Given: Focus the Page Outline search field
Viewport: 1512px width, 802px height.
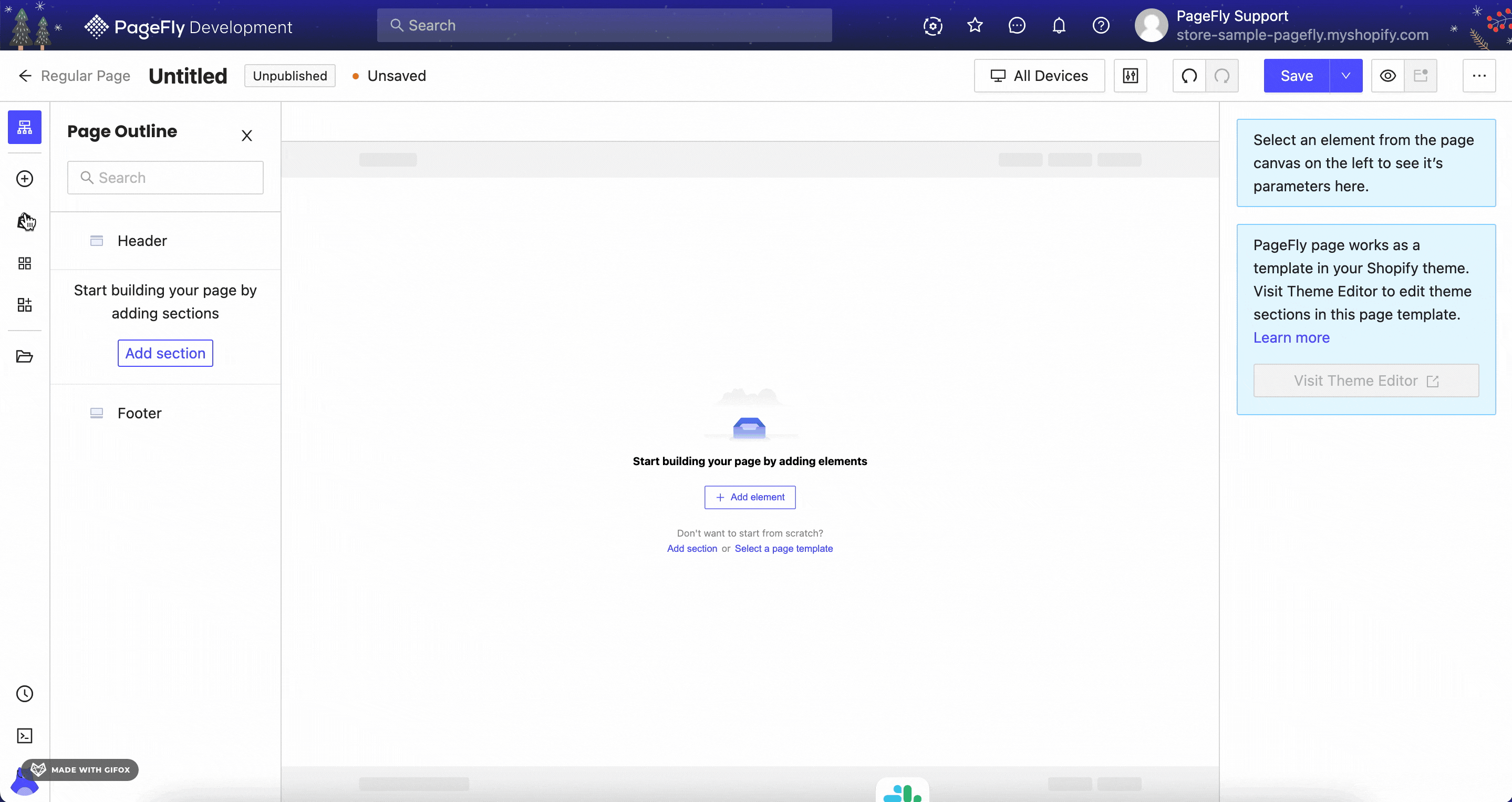Looking at the screenshot, I should point(165,177).
